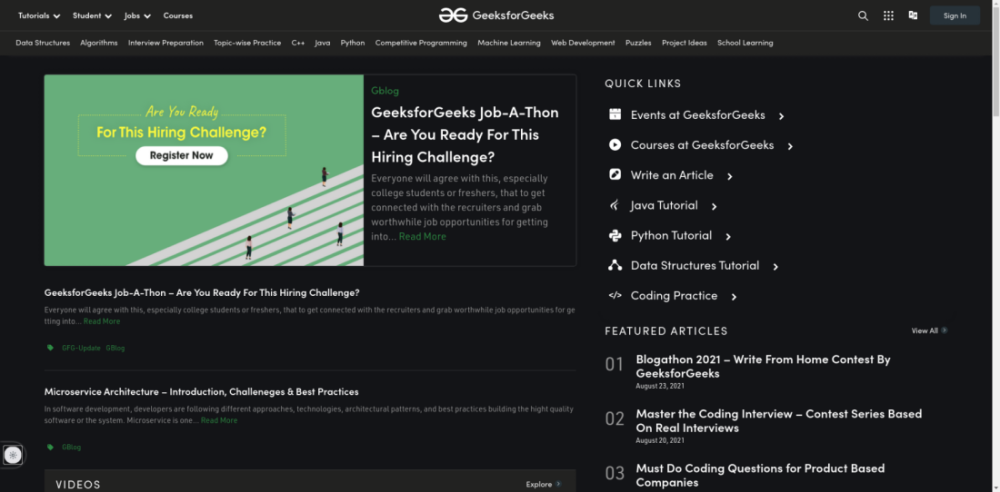Image resolution: width=1000 pixels, height=492 pixels.
Task: Click the GeeksforGeeks logo icon
Action: (453, 15)
